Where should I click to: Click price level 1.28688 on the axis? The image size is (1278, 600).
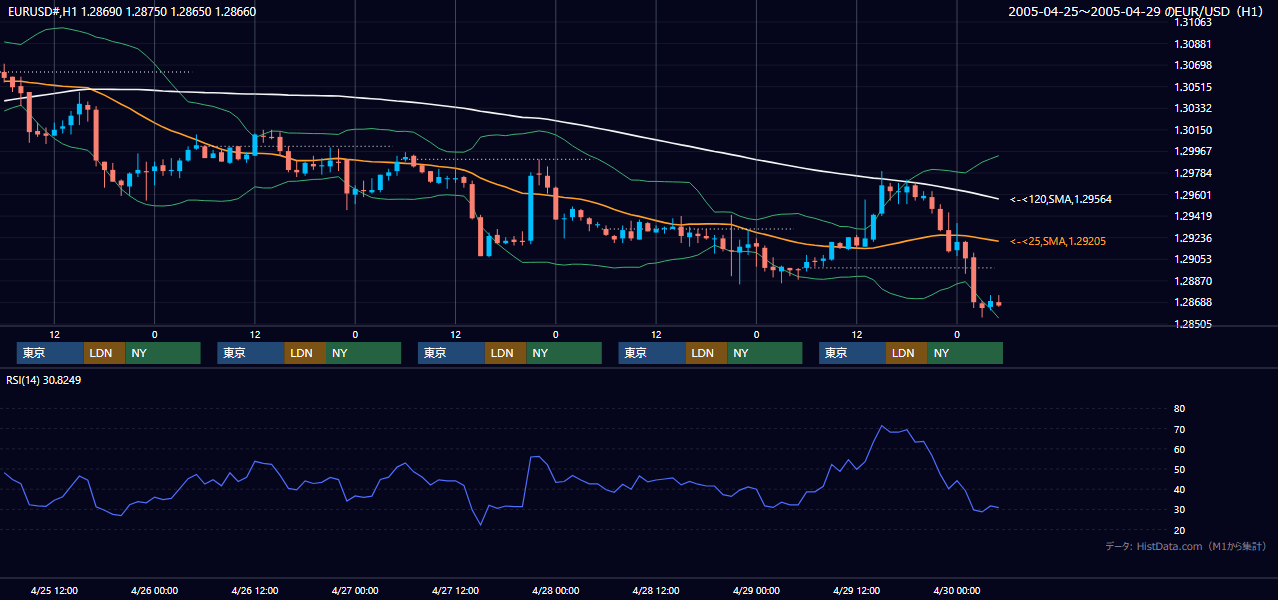(1192, 302)
